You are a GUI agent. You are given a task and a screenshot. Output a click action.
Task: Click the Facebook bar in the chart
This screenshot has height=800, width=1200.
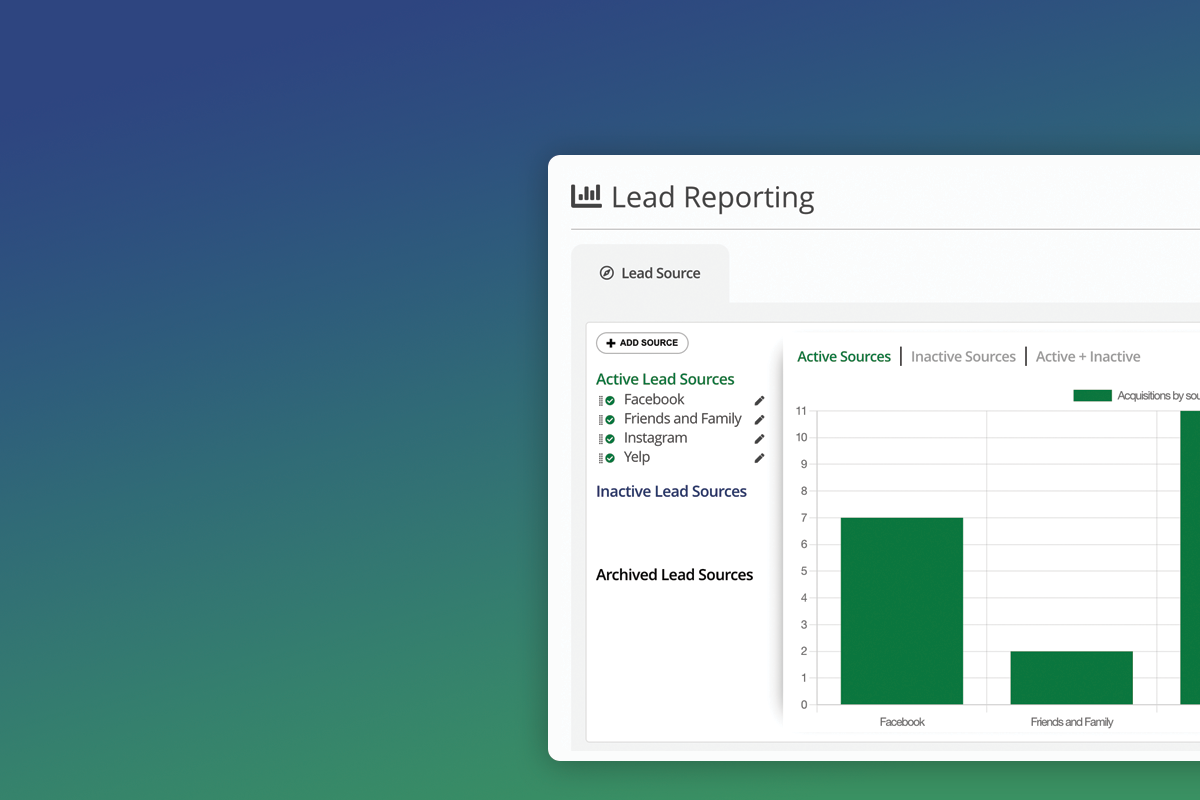901,610
